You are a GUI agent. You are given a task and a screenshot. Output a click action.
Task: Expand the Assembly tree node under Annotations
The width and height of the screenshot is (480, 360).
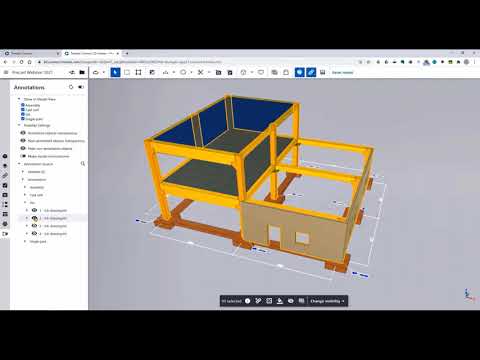[x=25, y=187]
